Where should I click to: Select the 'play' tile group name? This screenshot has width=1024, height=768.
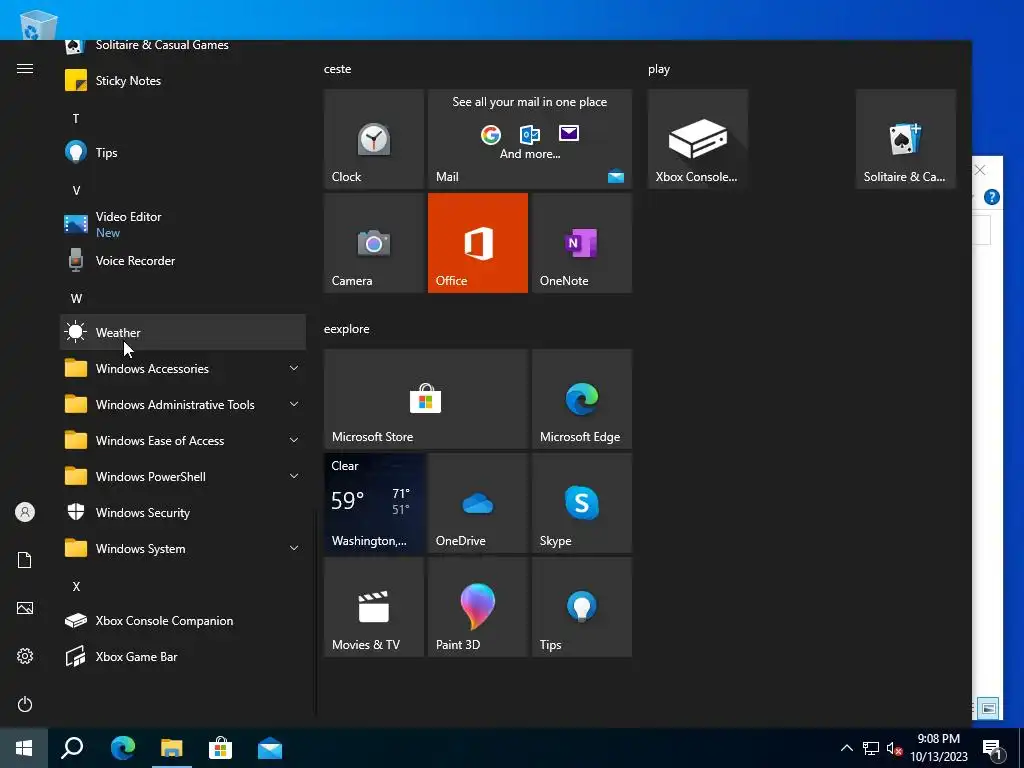coord(659,69)
